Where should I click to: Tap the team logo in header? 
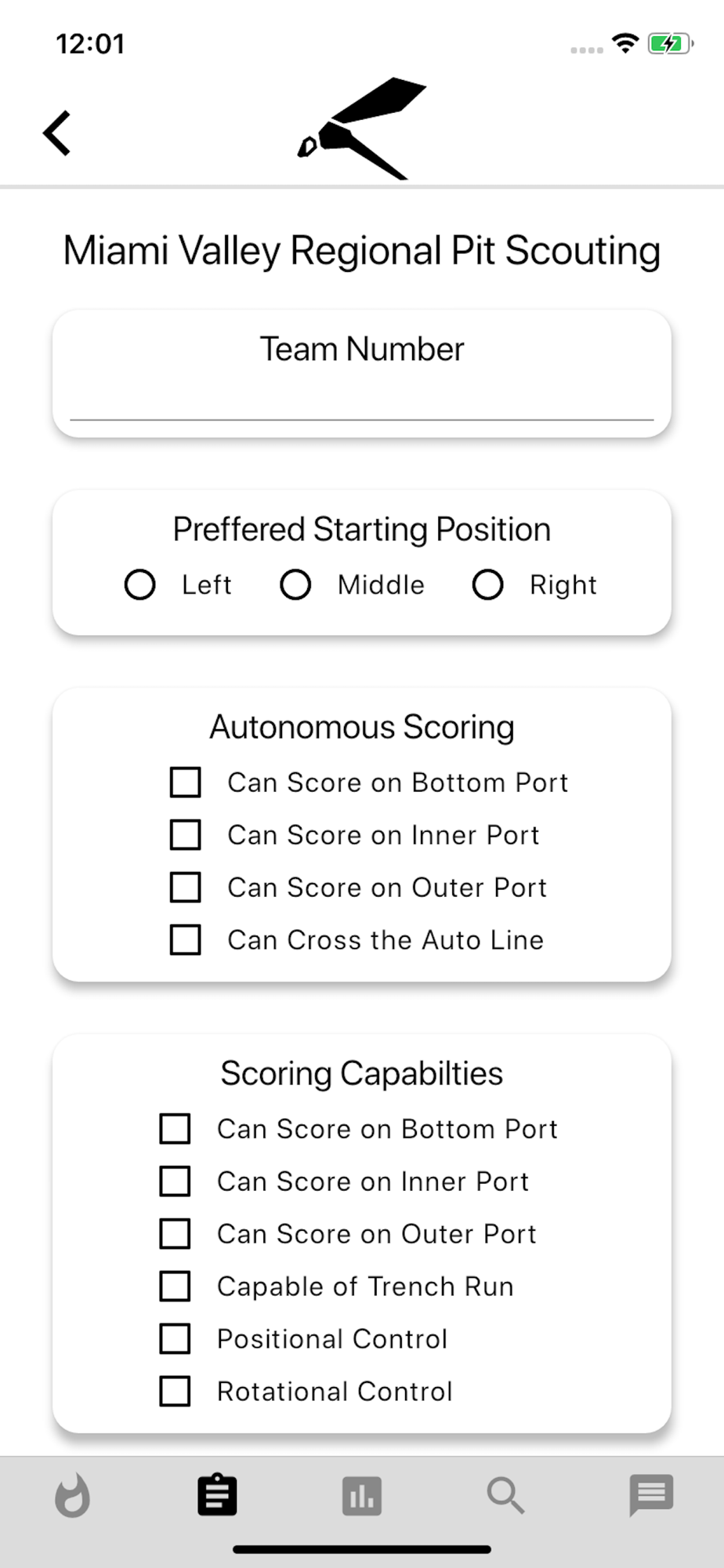click(362, 129)
